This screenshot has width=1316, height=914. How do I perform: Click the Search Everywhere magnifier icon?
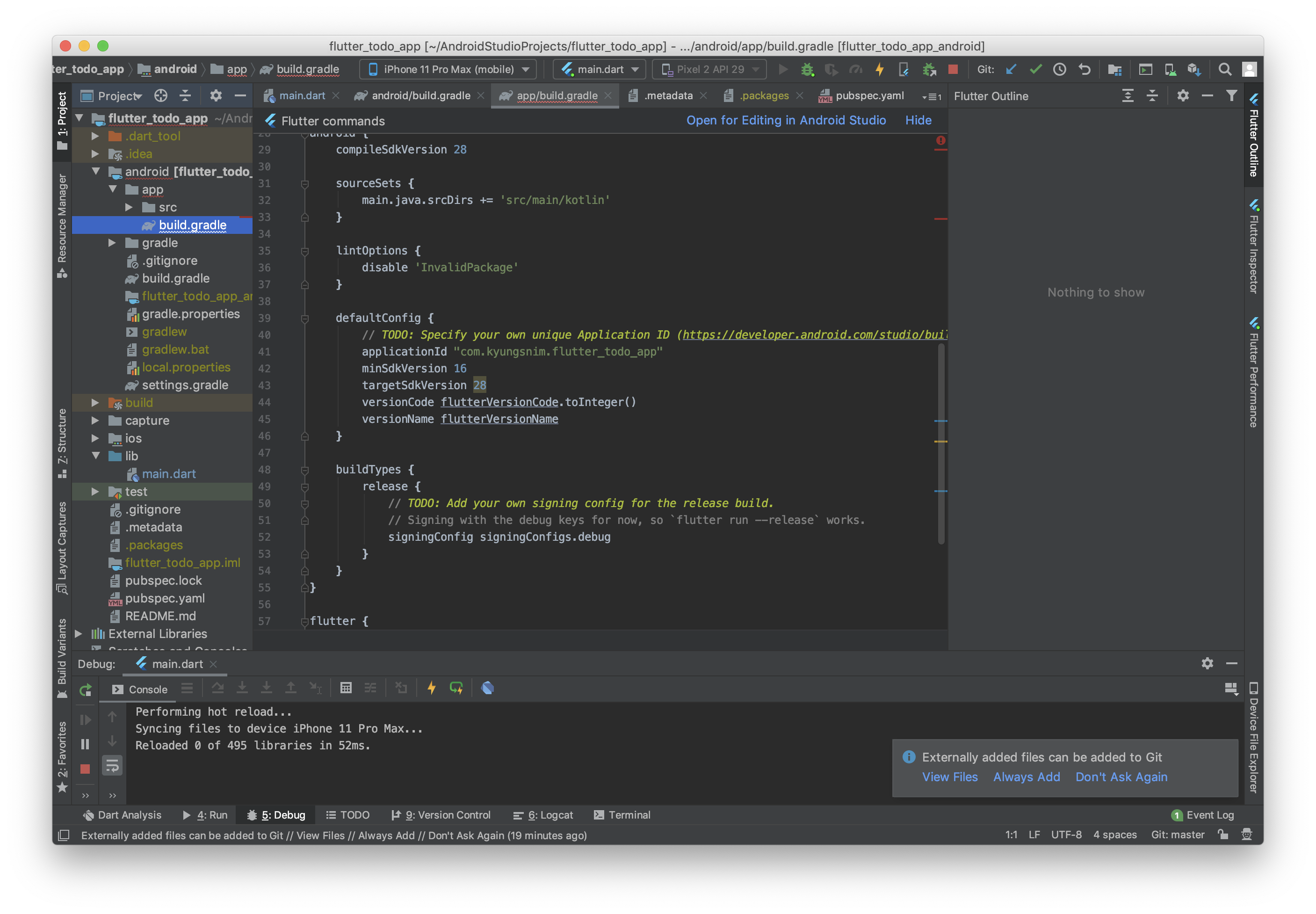[1224, 69]
